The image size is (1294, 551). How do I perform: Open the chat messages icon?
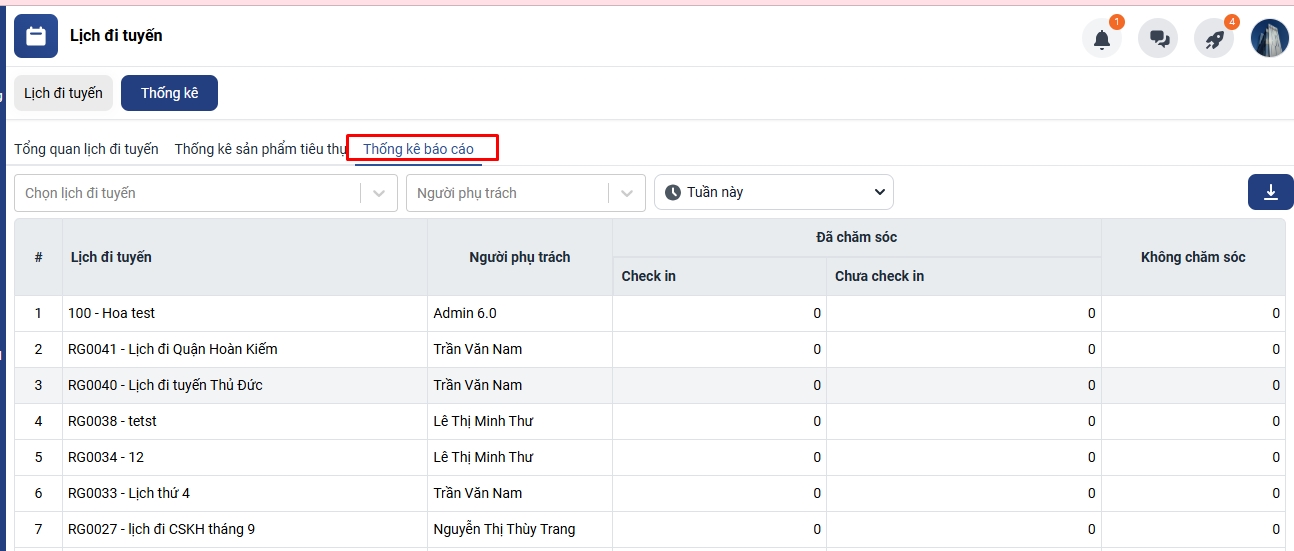[x=1158, y=39]
